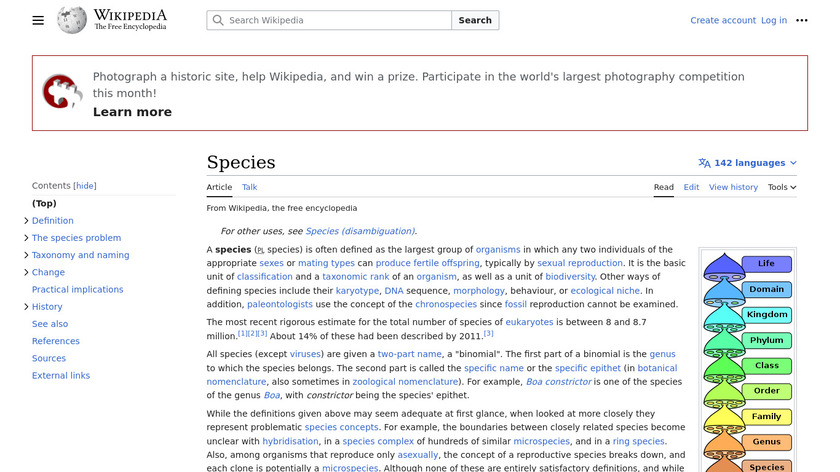Hide the Contents sidebar
This screenshot has height=472, width=840.
click(86, 186)
